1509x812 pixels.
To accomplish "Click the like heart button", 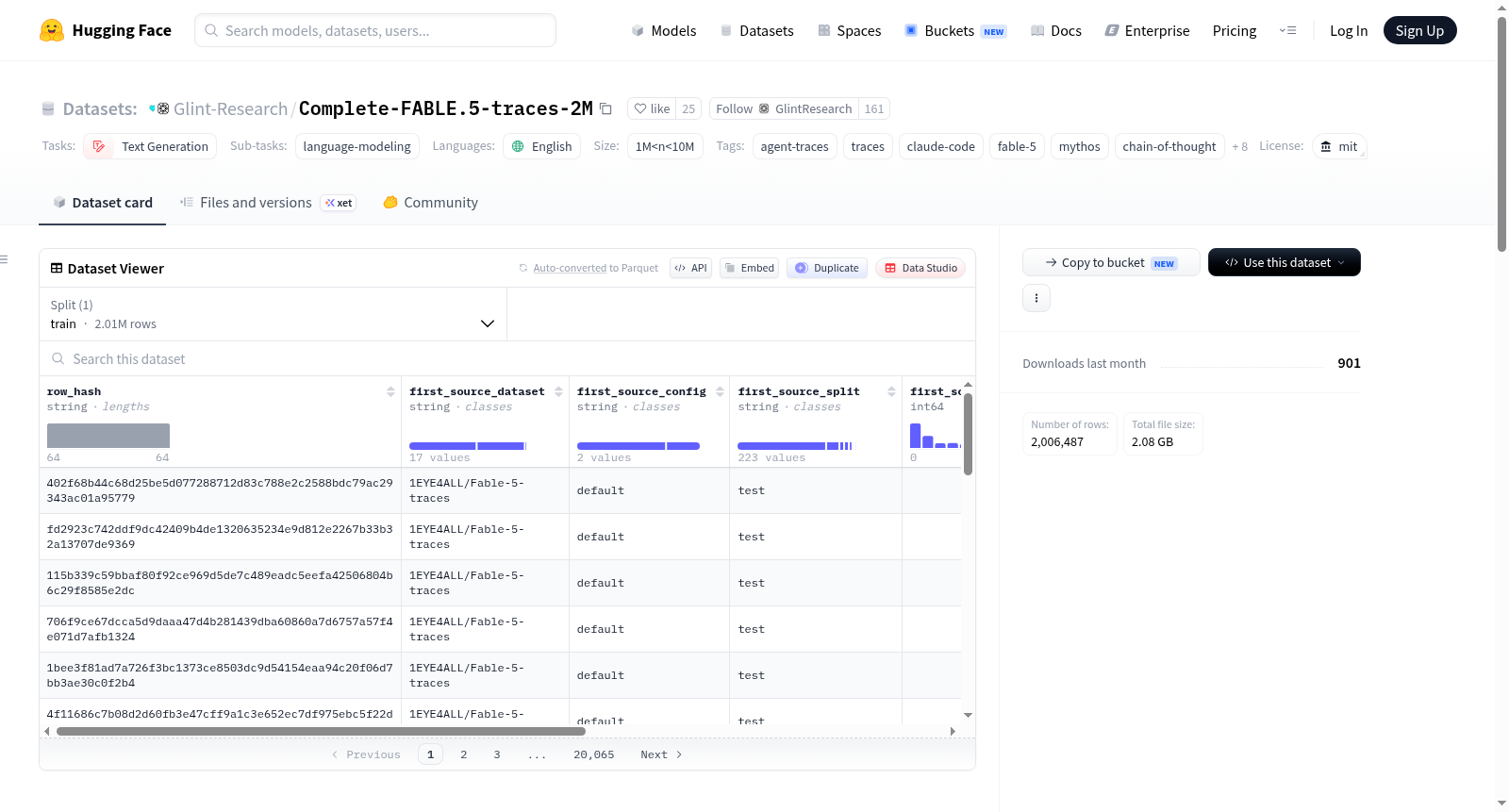I will [652, 108].
